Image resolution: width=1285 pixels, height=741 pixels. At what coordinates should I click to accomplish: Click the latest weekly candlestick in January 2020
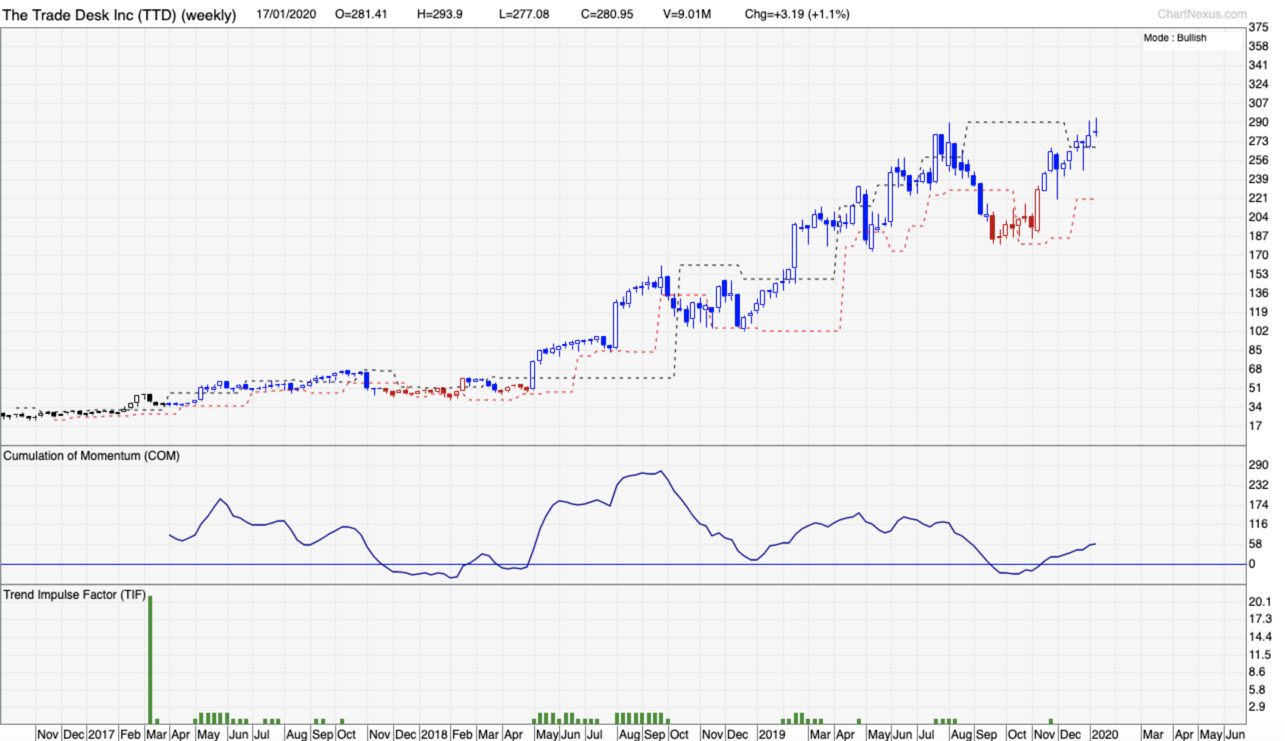click(1096, 129)
